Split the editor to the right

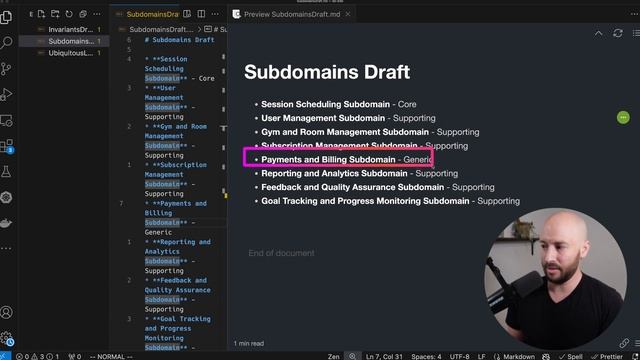201,14
